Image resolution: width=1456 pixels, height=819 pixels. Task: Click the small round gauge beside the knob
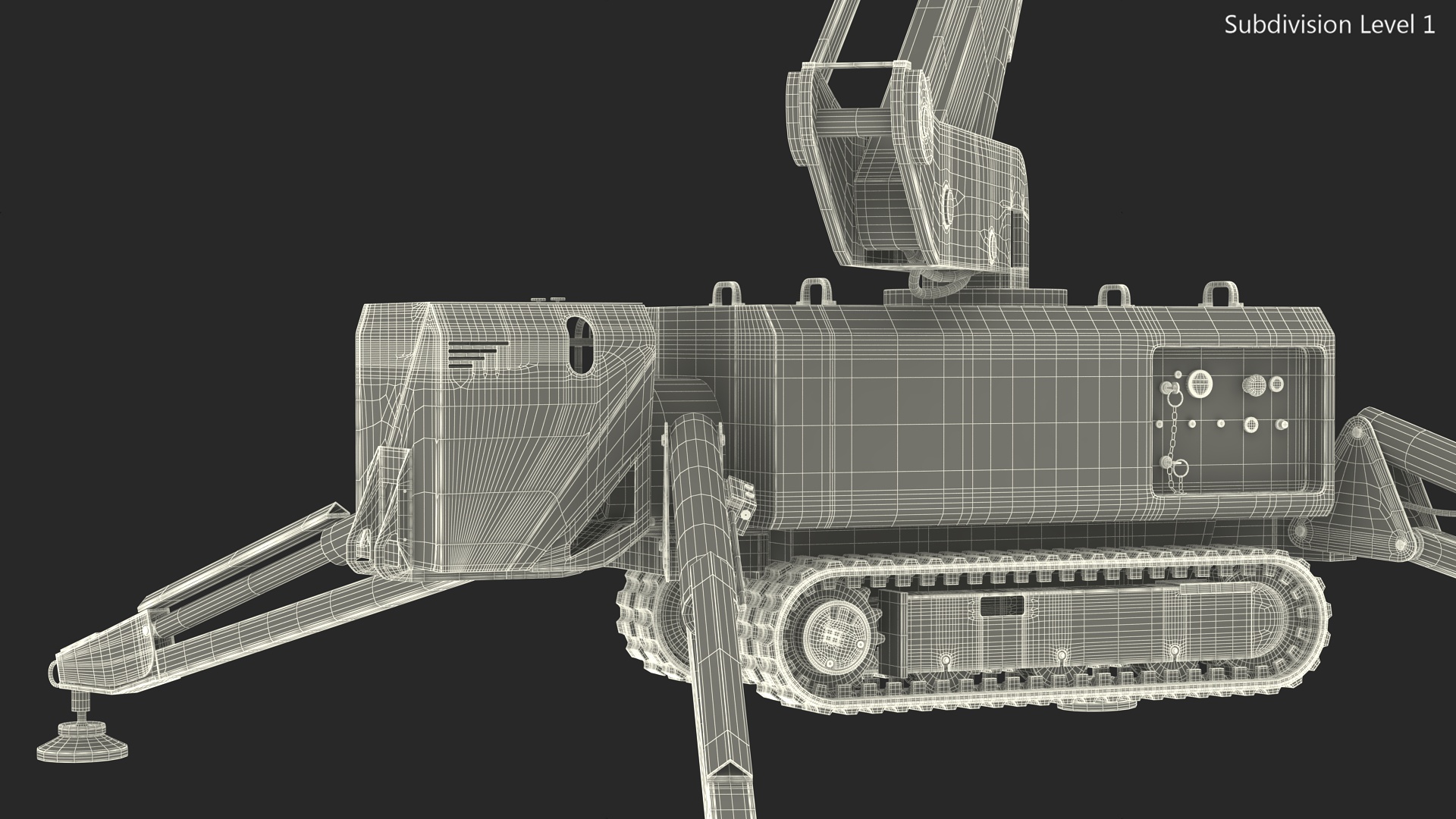tap(1277, 384)
